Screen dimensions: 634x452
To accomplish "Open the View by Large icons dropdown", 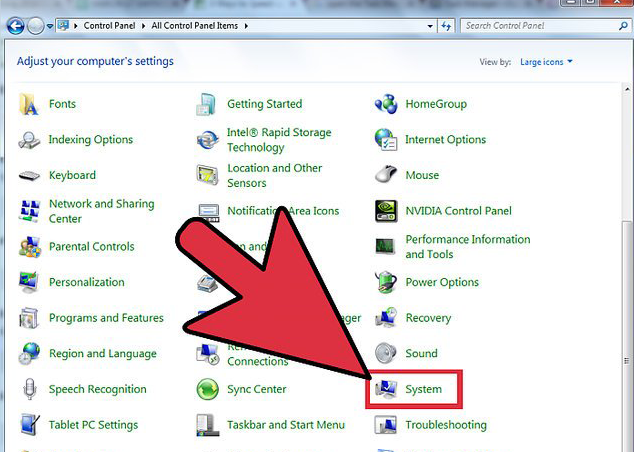I will click(x=546, y=62).
